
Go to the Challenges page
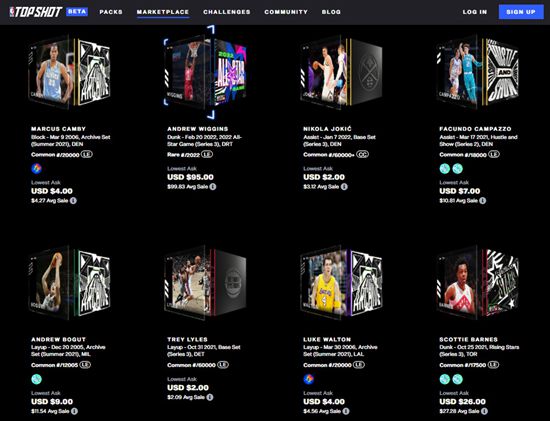tap(227, 12)
